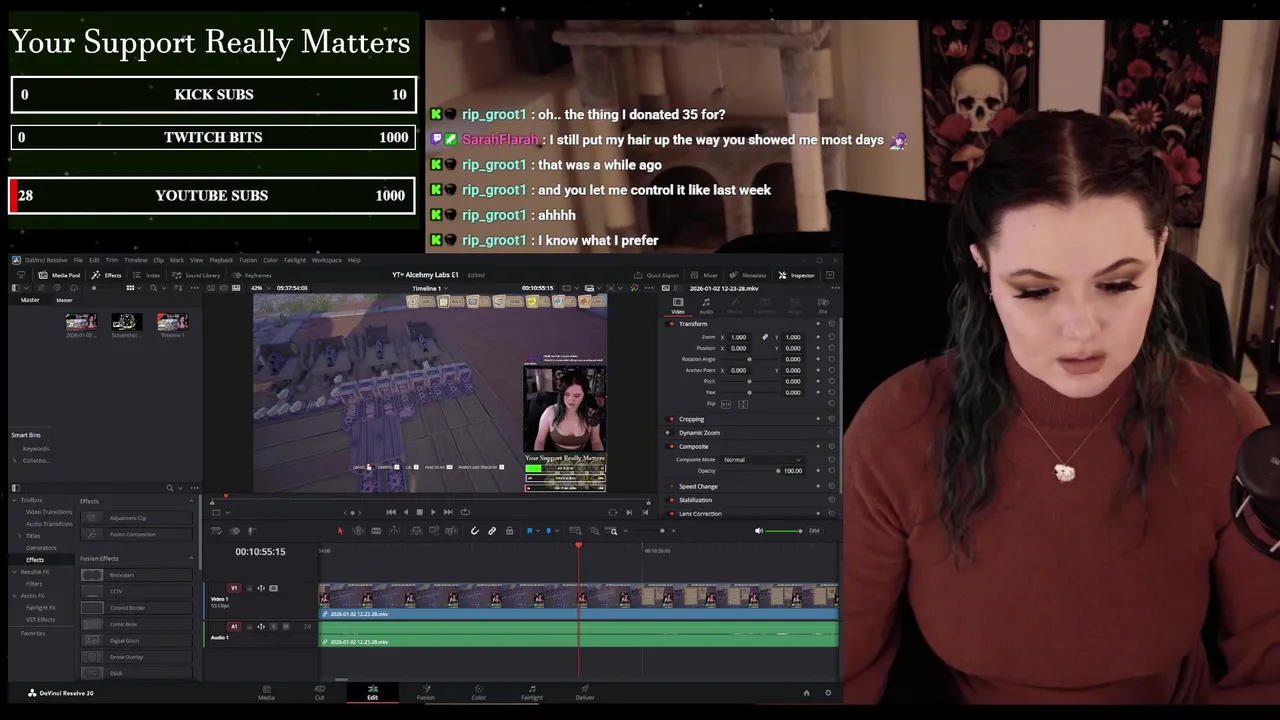Open project settings gear at bottom right
The height and width of the screenshot is (720, 1280).
(x=828, y=693)
